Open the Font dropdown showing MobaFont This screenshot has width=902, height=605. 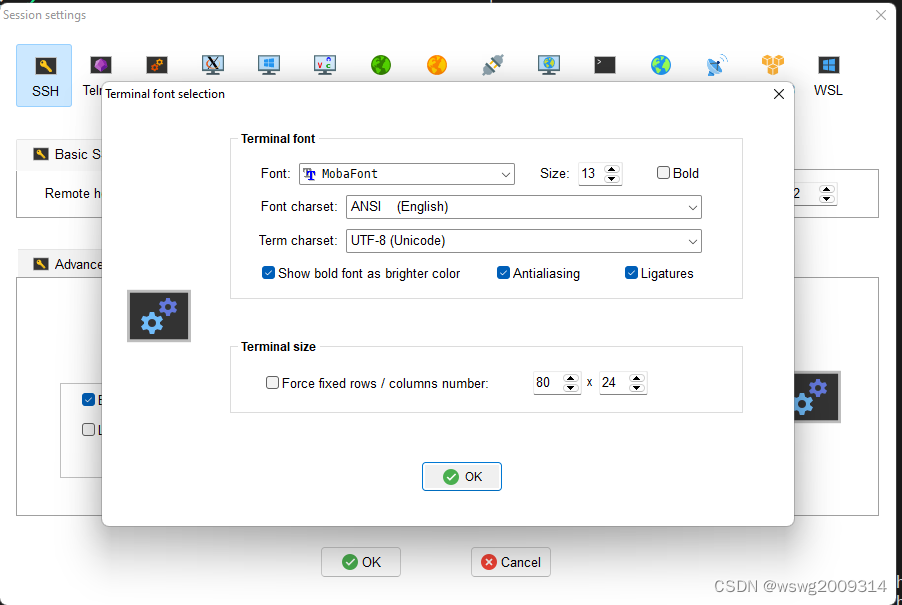505,173
